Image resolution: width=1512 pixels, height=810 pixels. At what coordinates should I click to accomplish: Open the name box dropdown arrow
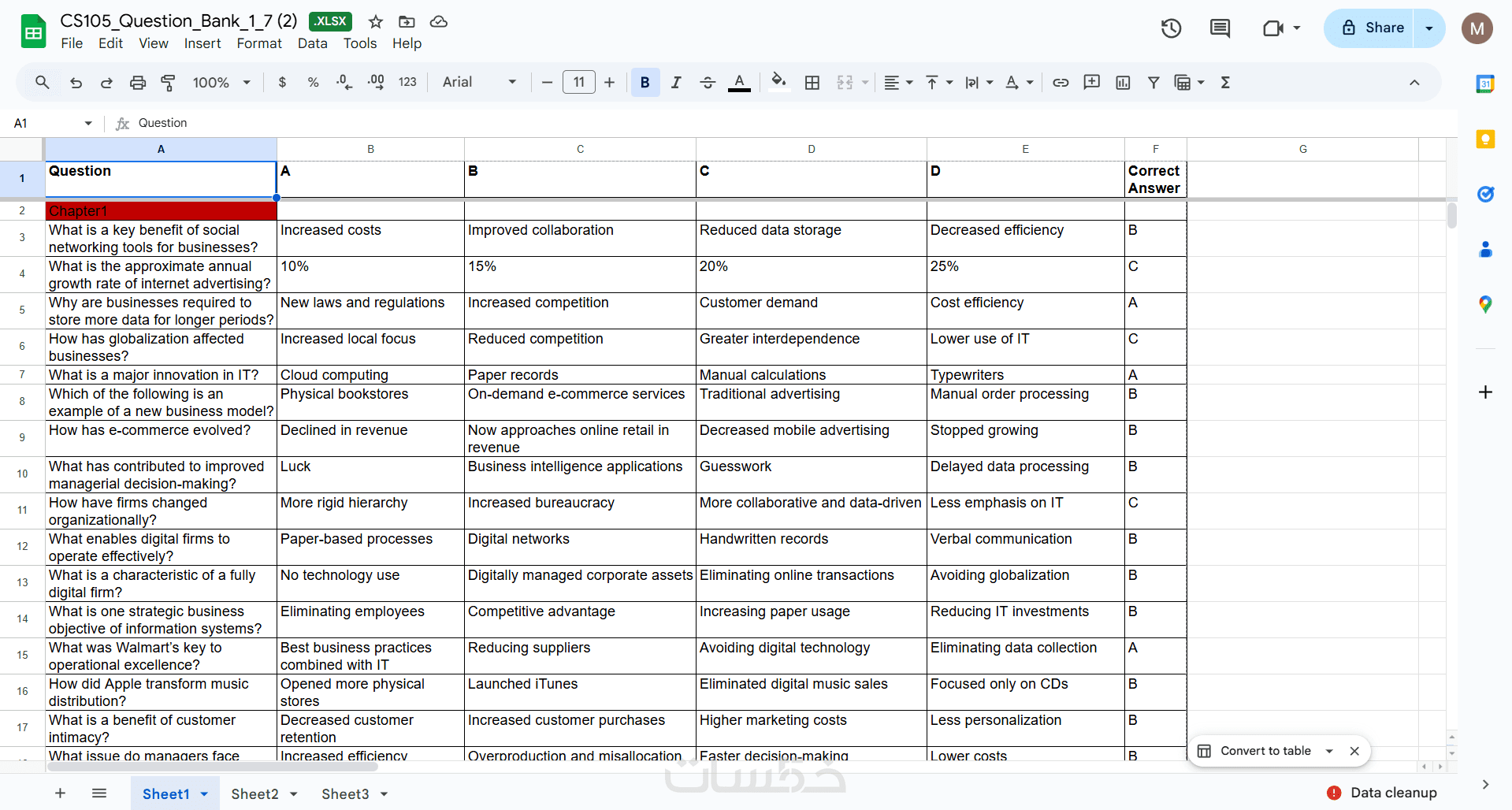tap(88, 123)
